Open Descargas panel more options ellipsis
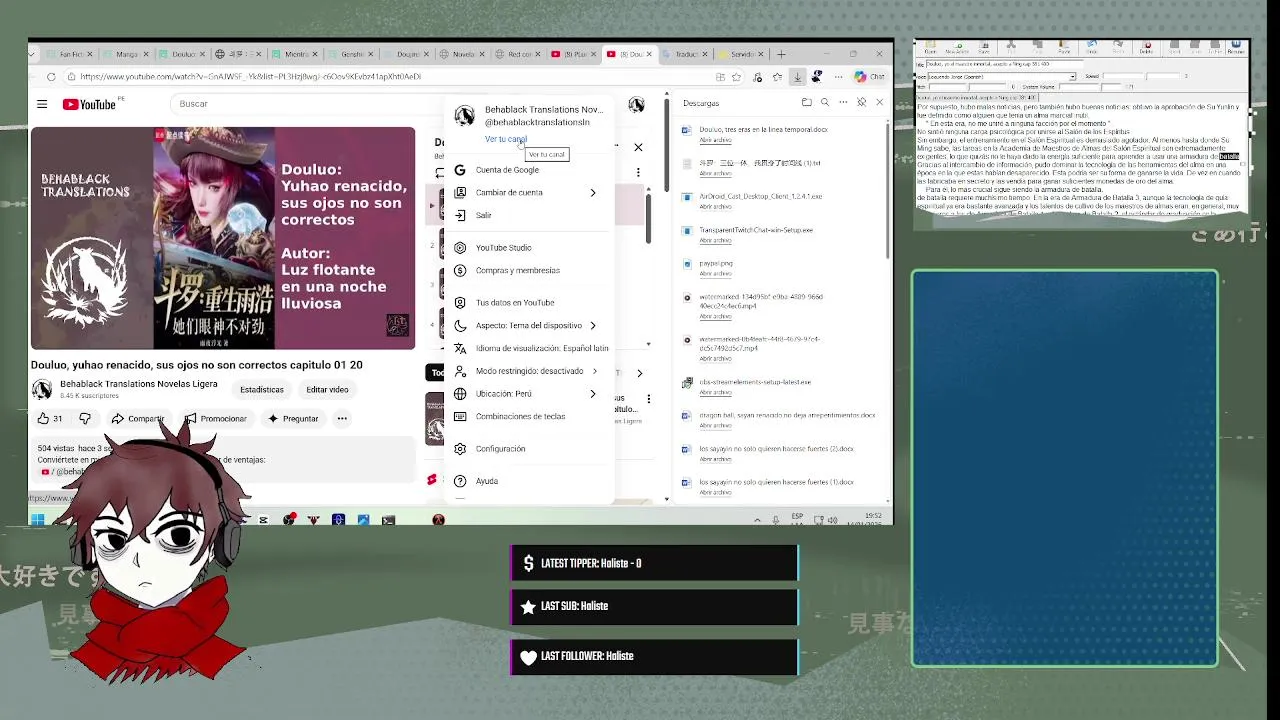Image resolution: width=1280 pixels, height=720 pixels. point(843,103)
